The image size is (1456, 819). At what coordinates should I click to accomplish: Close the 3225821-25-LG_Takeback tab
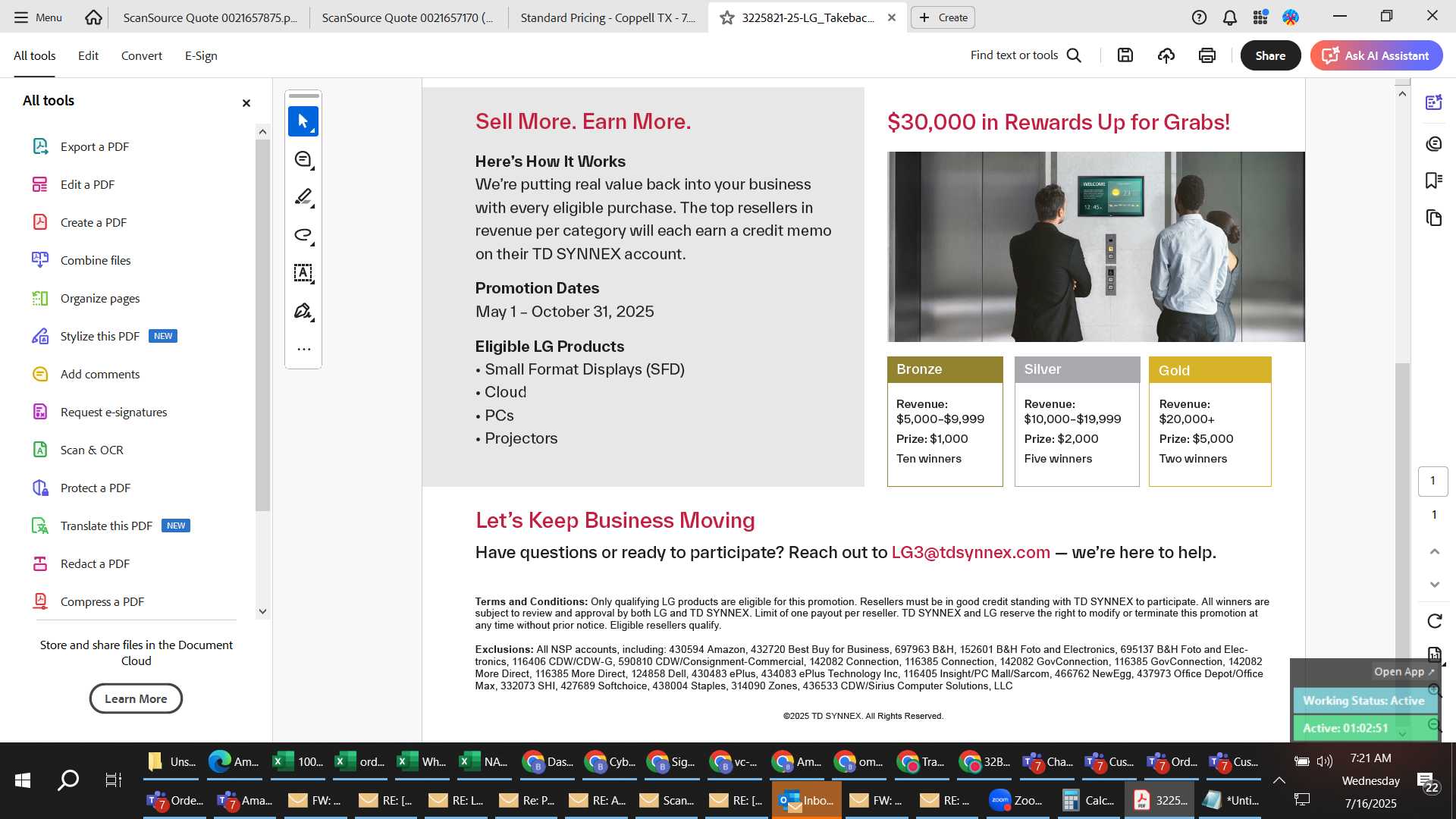(892, 17)
